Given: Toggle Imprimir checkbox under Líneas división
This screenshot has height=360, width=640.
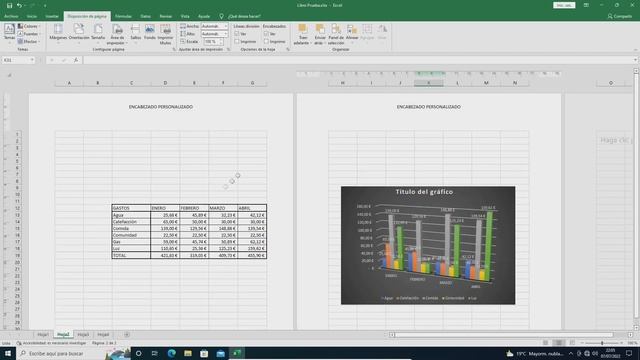Looking at the screenshot, I should (237, 42).
